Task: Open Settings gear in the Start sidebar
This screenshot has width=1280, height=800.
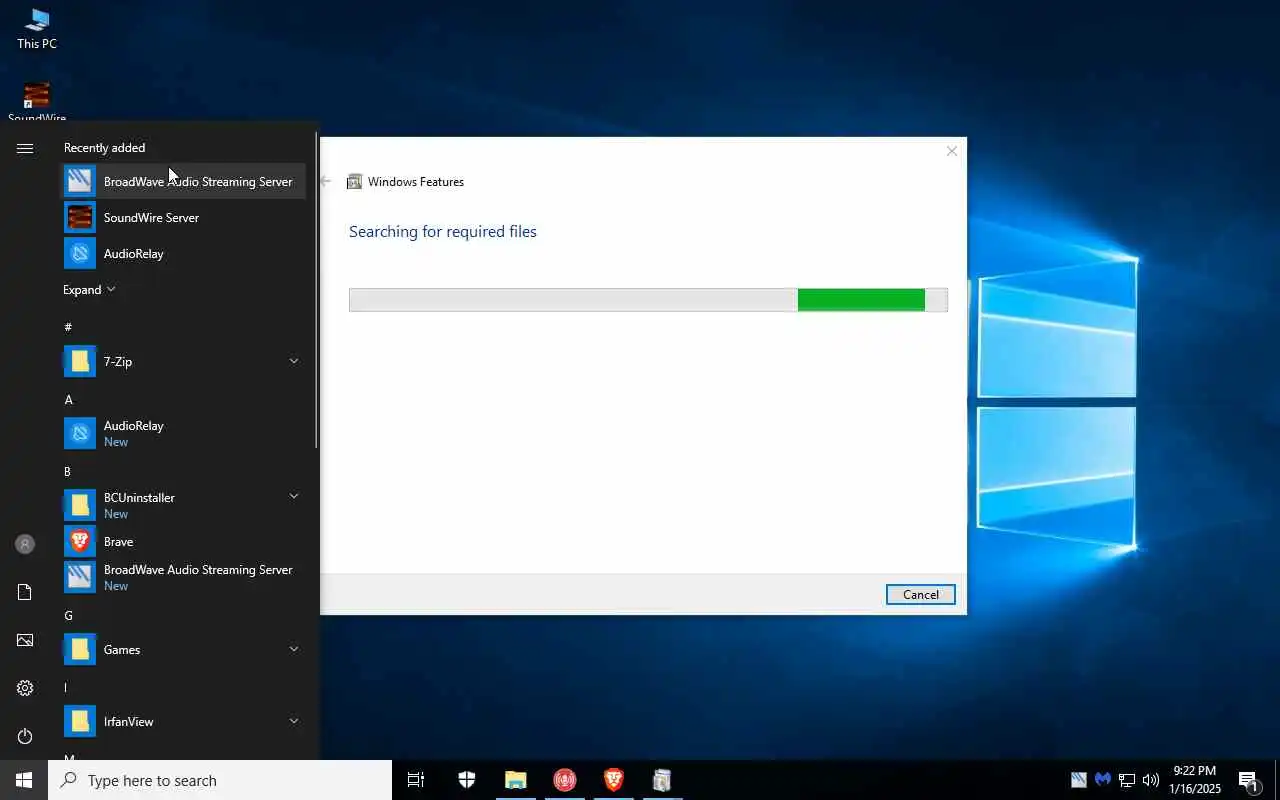Action: point(25,688)
